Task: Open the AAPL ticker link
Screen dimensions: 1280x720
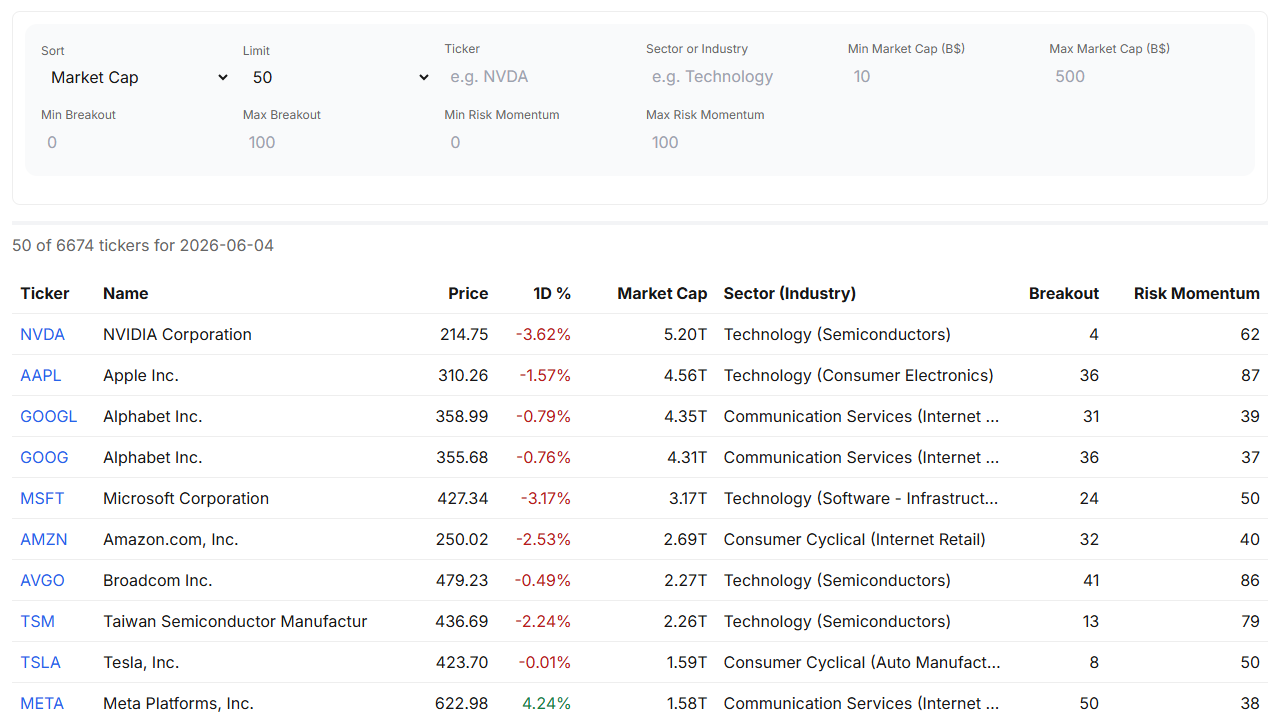Action: [41, 375]
